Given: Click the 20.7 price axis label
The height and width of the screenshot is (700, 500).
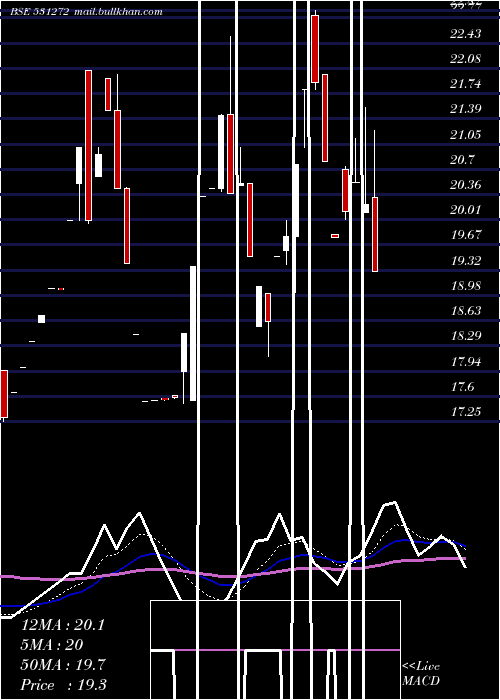Looking at the screenshot, I should (x=462, y=159).
